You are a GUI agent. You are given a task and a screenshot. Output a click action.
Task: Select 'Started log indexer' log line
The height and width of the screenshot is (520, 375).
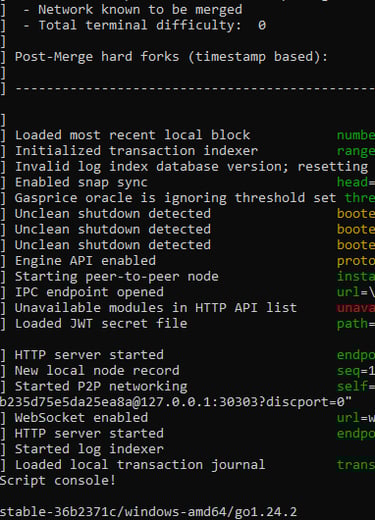click(89, 449)
